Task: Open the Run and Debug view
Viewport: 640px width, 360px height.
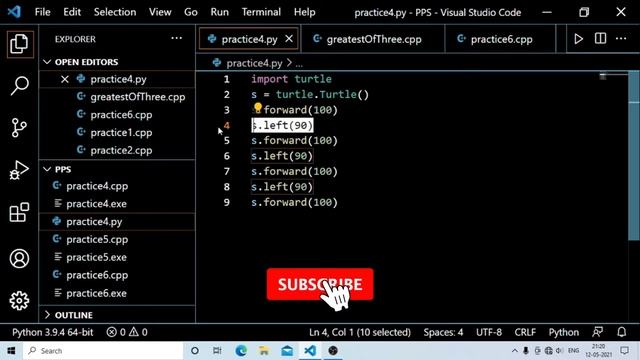Action: pos(19,170)
